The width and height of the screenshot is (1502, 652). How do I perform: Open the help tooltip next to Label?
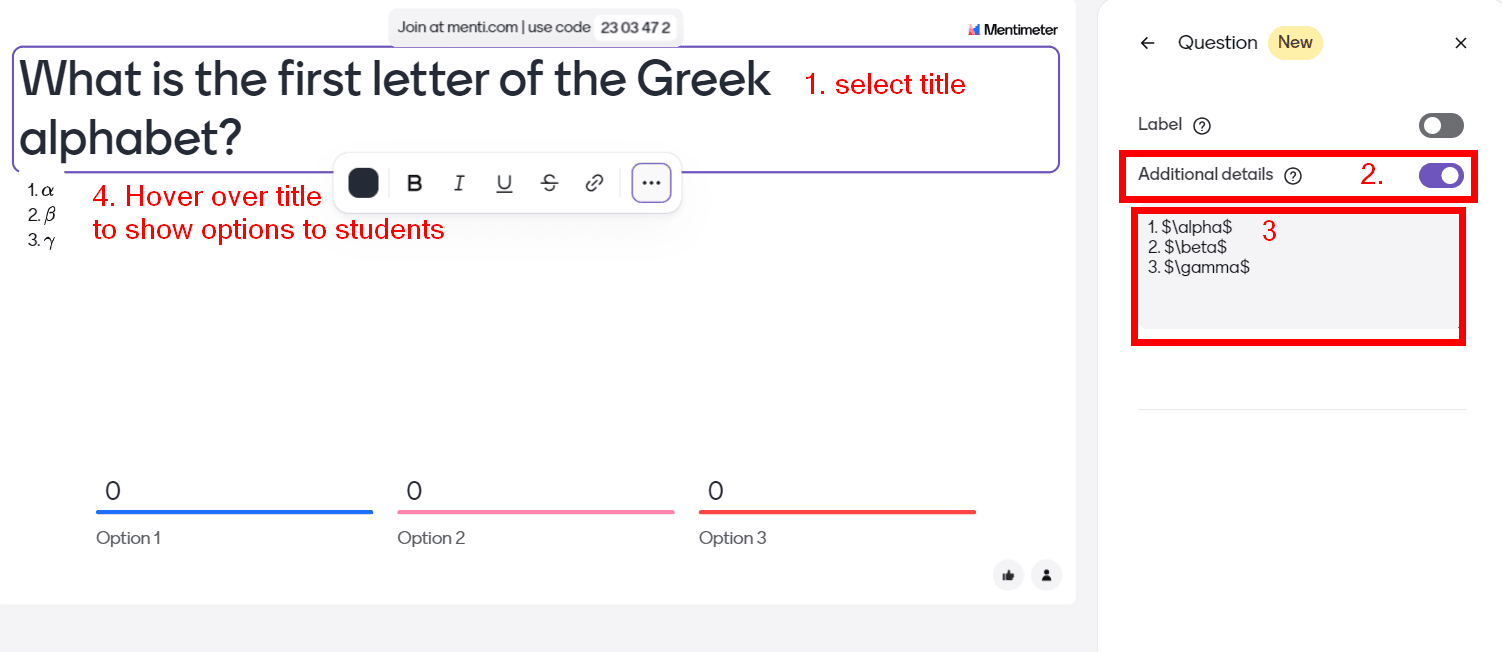(1202, 125)
